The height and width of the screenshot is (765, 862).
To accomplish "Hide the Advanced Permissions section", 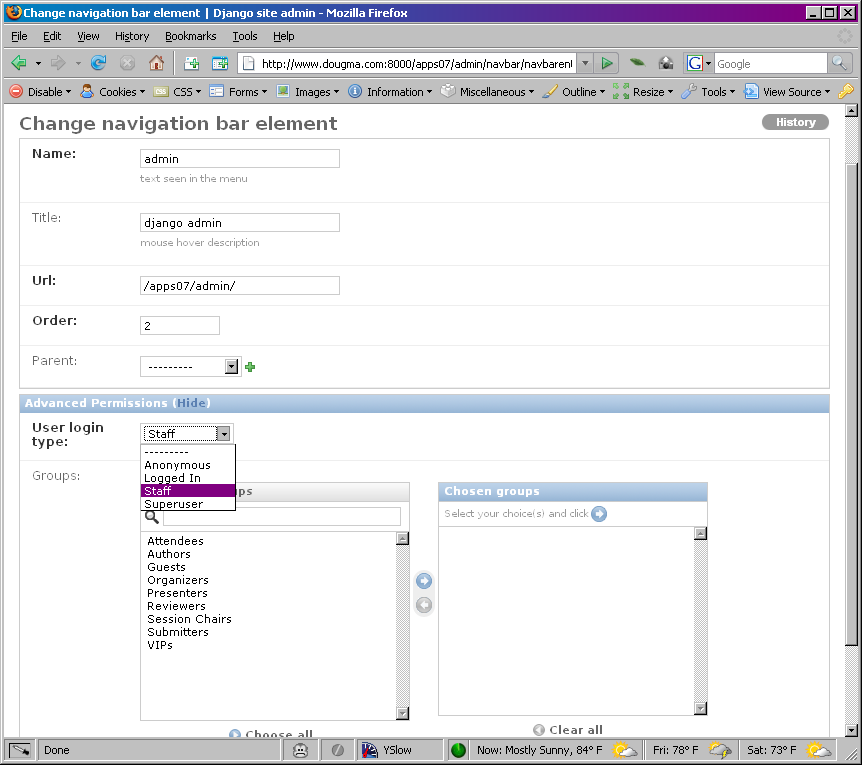I will click(191, 403).
